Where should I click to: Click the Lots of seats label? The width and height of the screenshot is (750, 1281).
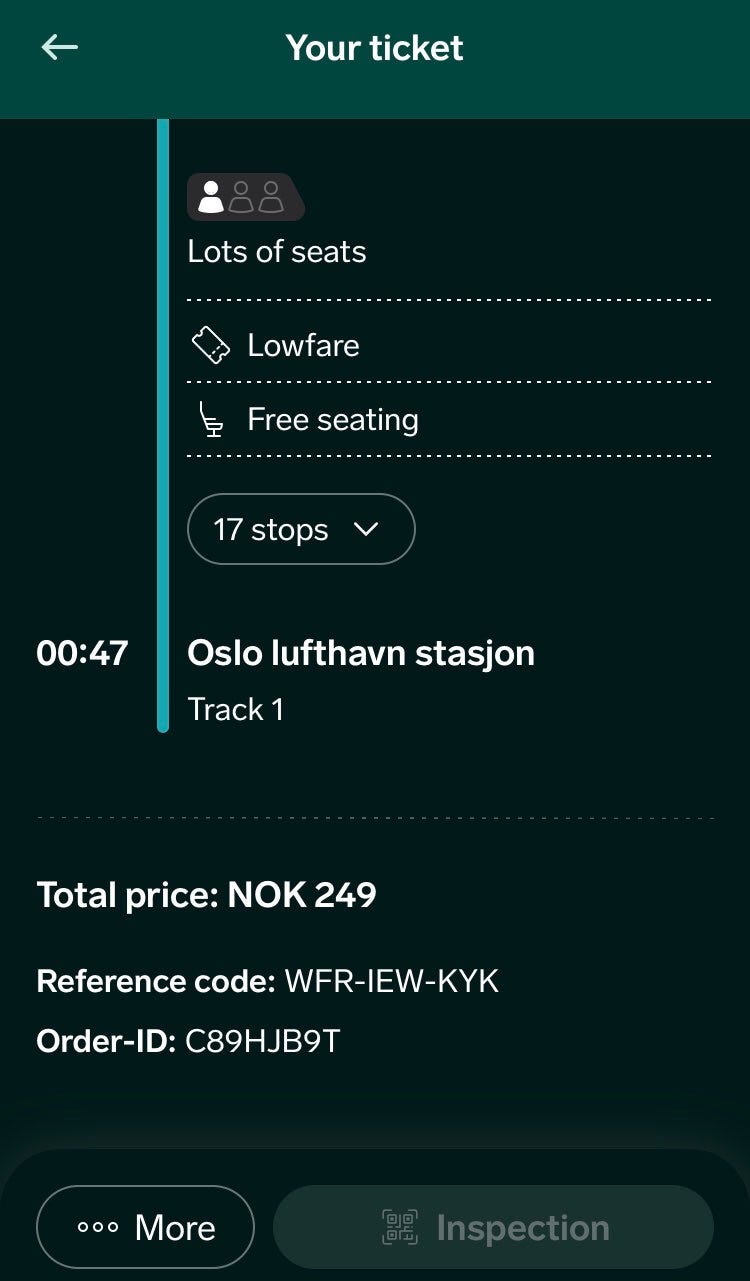[x=277, y=252]
